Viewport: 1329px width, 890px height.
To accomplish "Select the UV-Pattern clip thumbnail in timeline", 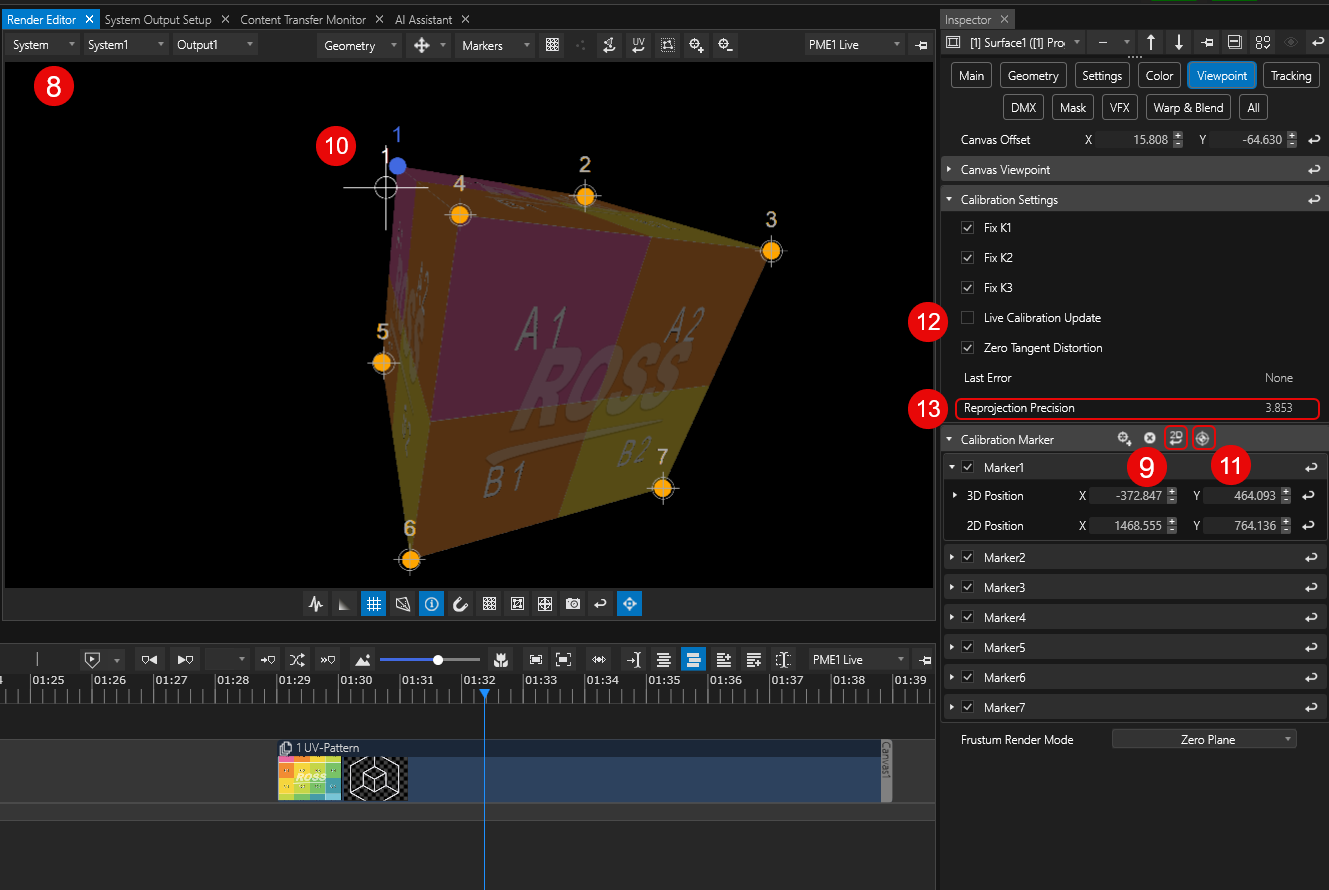I will 310,778.
